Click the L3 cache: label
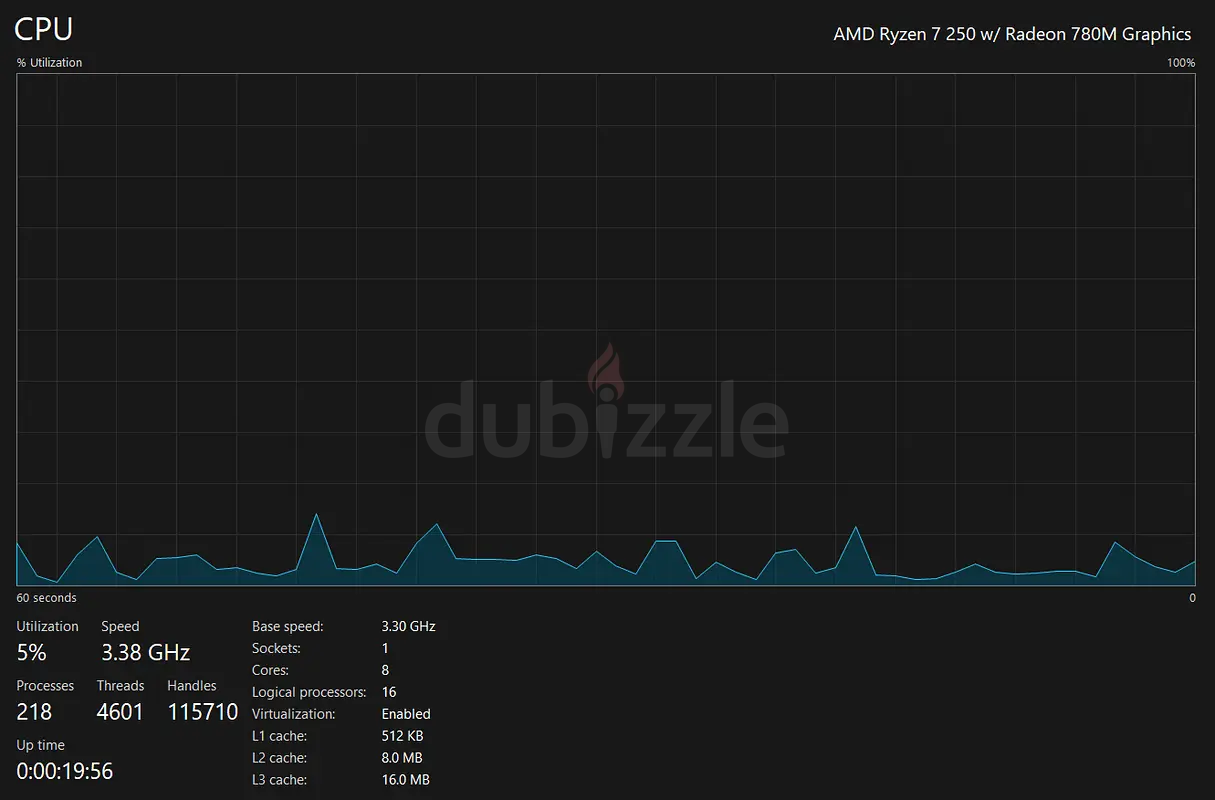 pos(280,780)
